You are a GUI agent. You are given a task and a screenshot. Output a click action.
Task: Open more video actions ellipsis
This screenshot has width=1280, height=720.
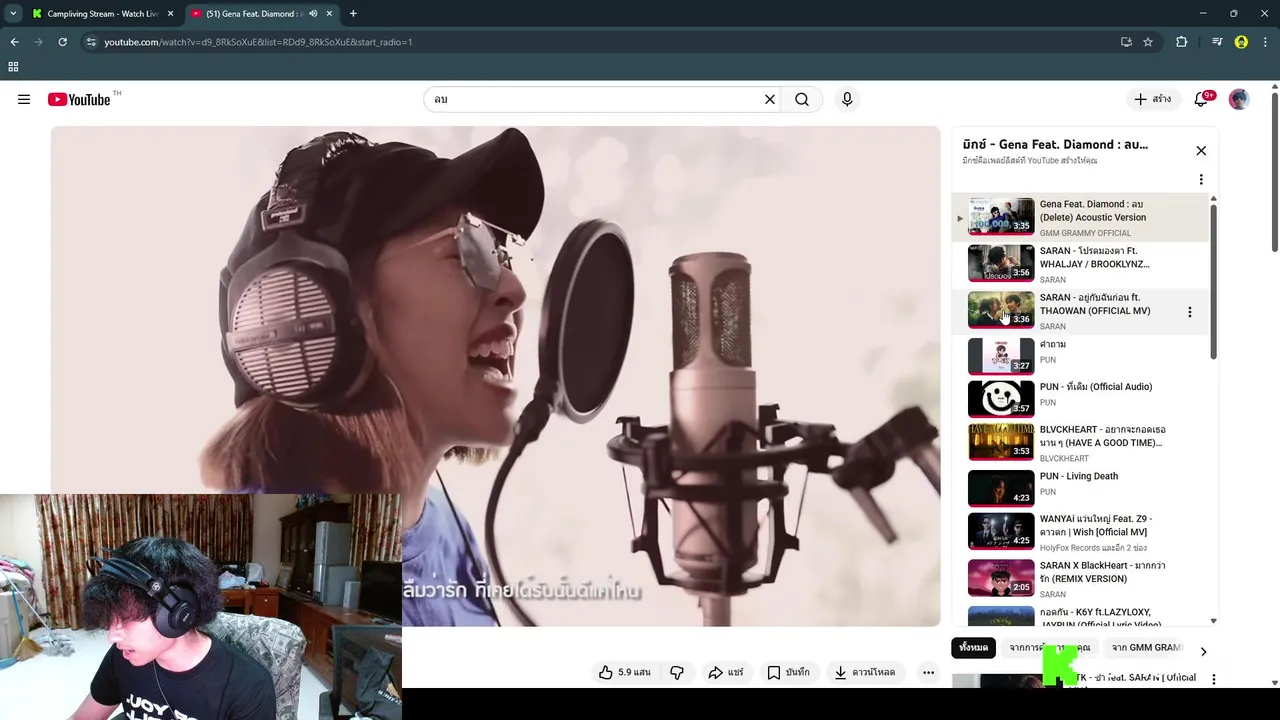pyautogui.click(x=928, y=673)
